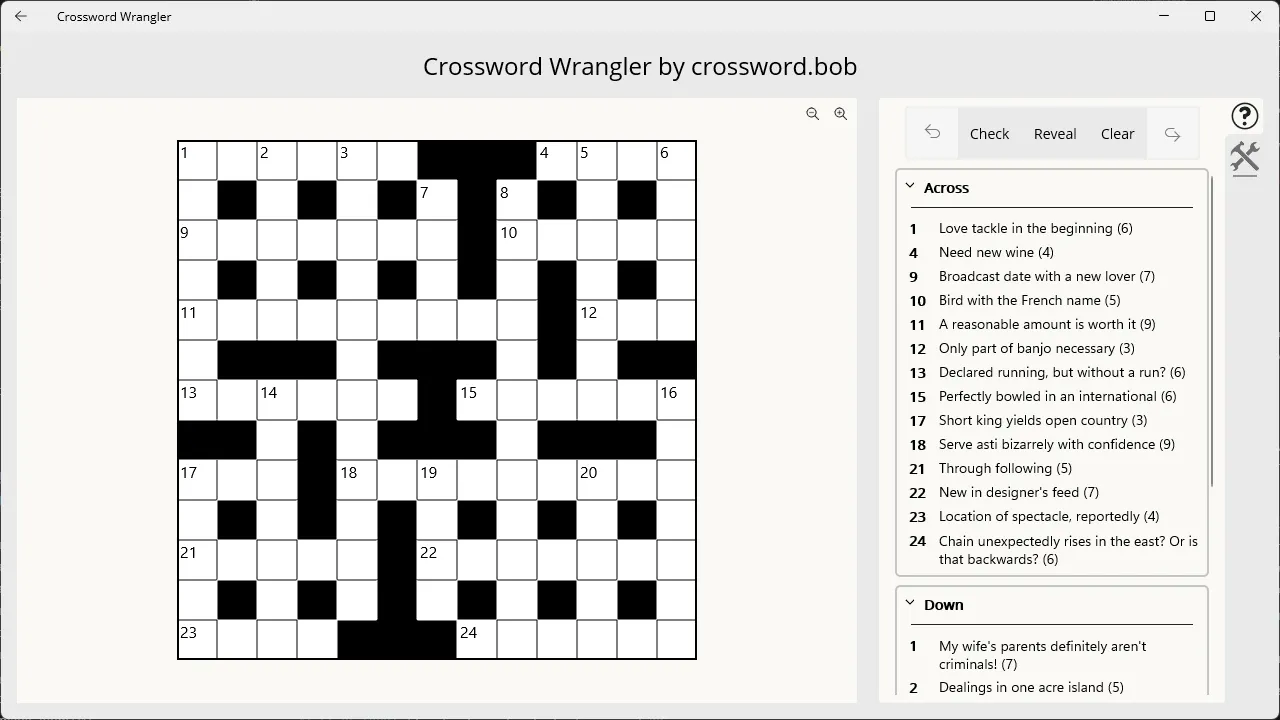Select clue 22 New in designer's feed

coord(1051,492)
